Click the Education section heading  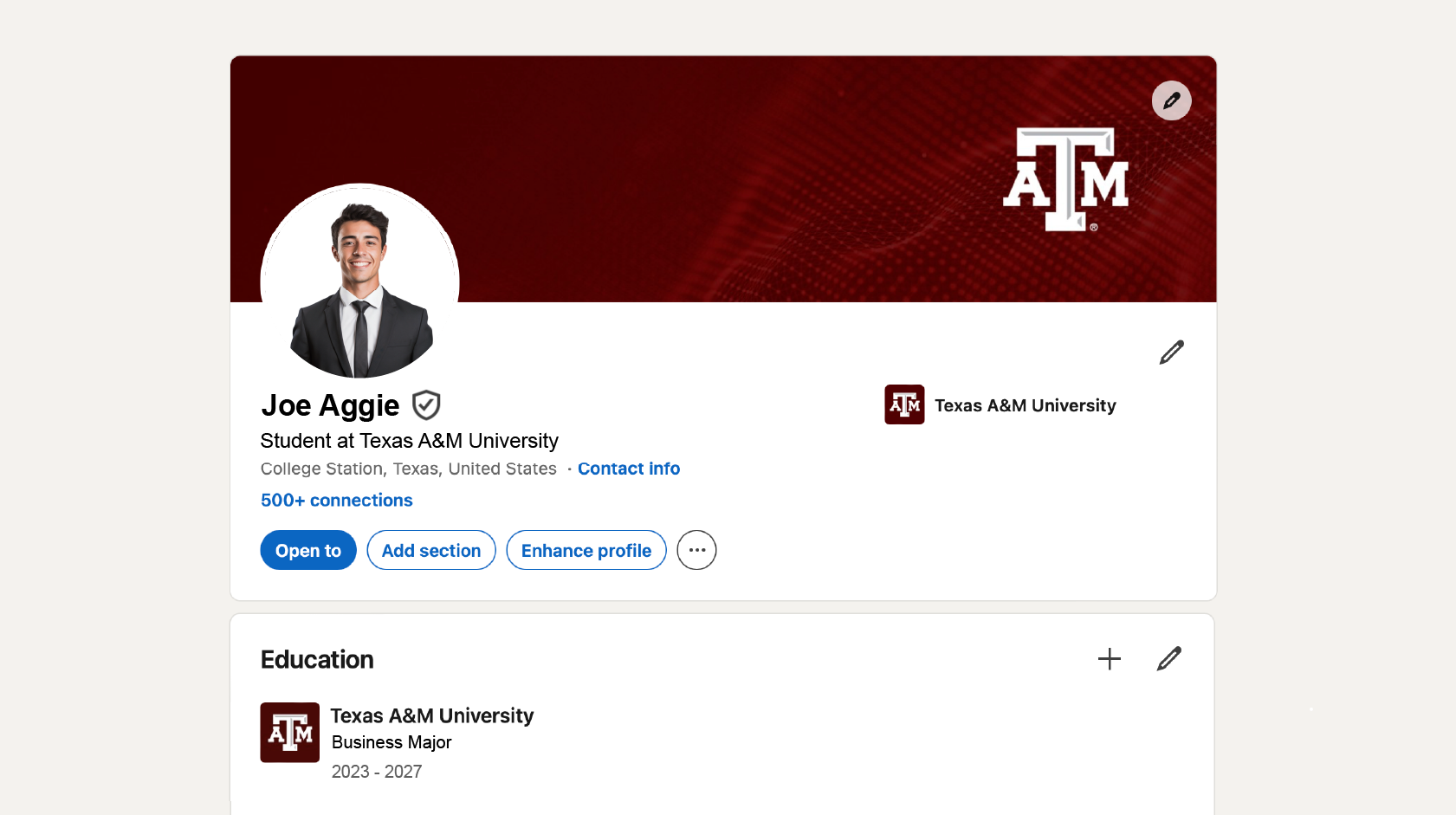[x=317, y=659]
